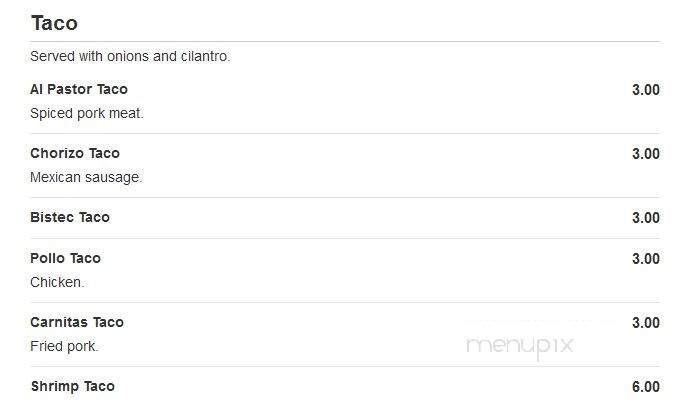Click the Bistec Taco price 3.00
Viewport: 681px width, 414px height.
(x=646, y=218)
